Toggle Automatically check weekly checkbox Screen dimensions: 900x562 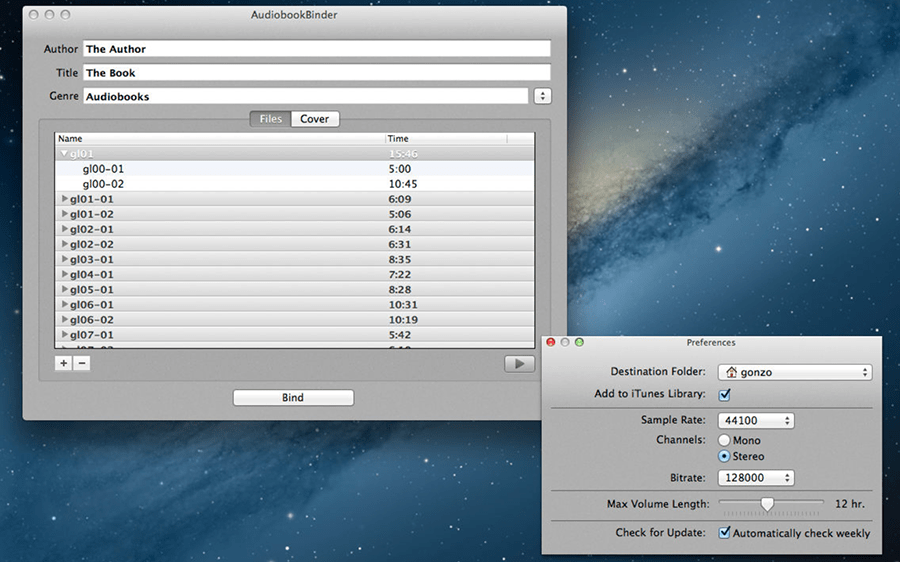click(x=724, y=533)
